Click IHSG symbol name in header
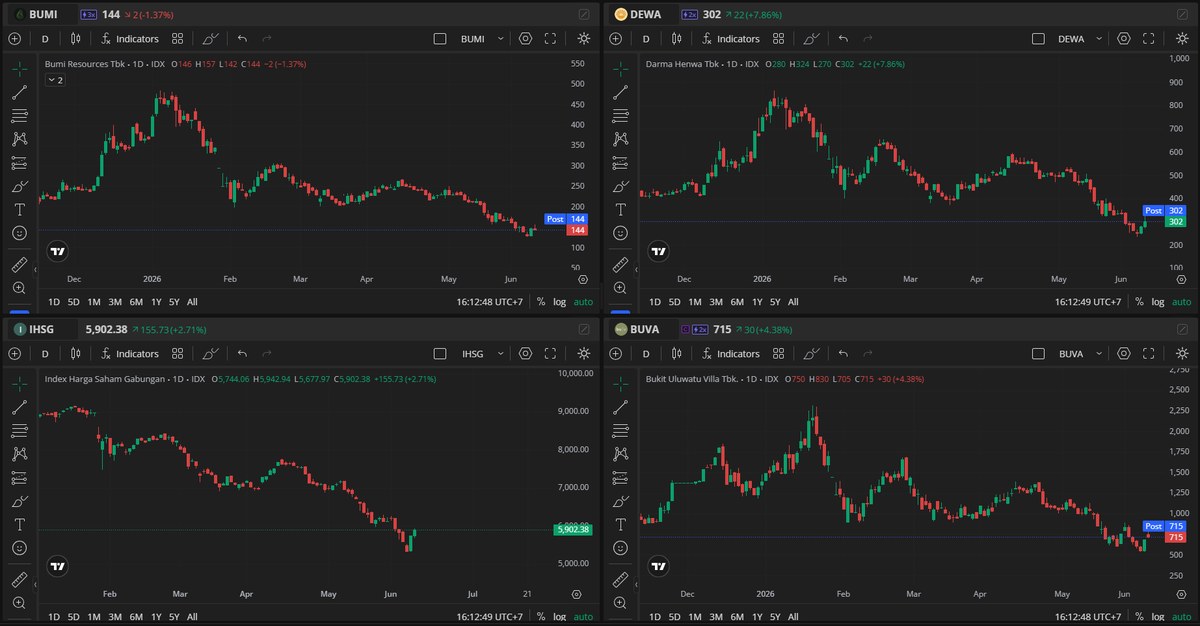 41,329
